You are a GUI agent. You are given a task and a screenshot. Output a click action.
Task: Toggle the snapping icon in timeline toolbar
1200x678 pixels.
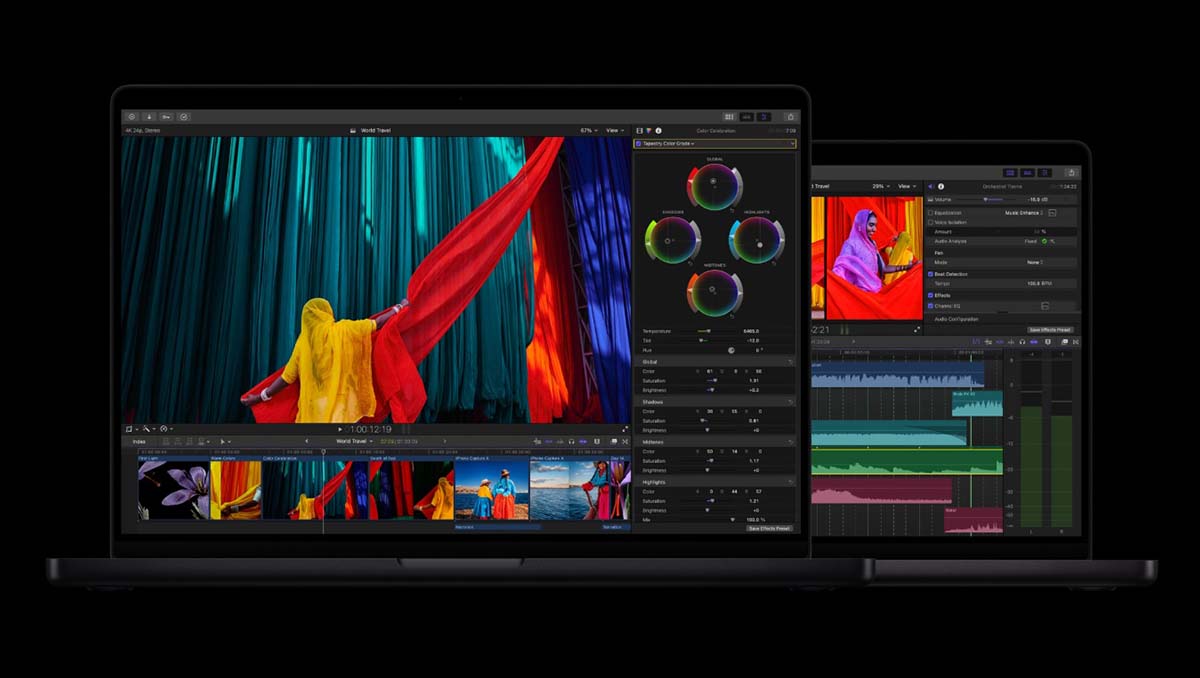(583, 441)
